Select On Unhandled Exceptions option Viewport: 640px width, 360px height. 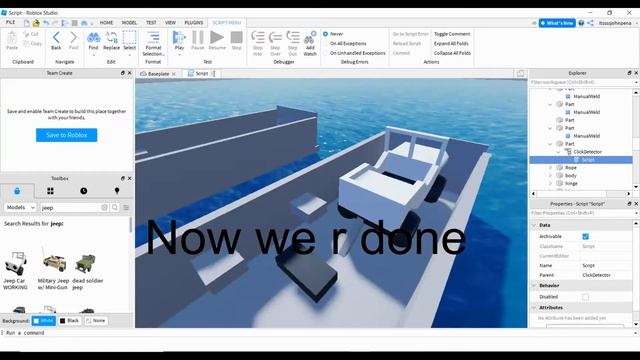click(325, 53)
